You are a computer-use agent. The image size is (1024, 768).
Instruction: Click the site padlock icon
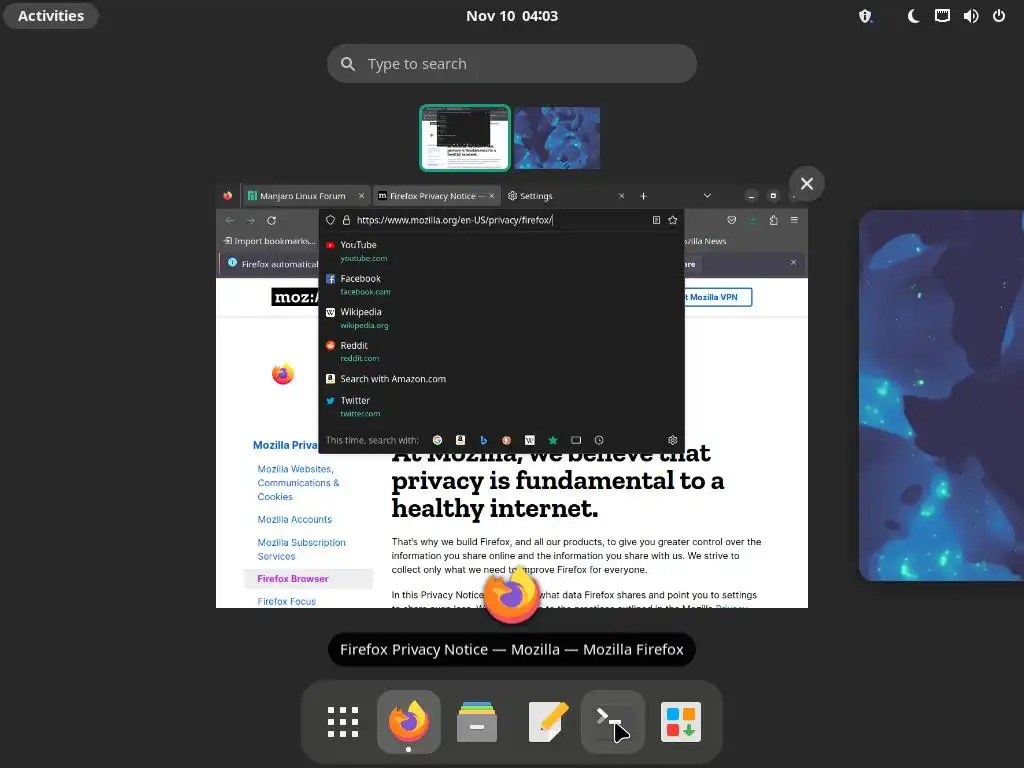coord(346,220)
